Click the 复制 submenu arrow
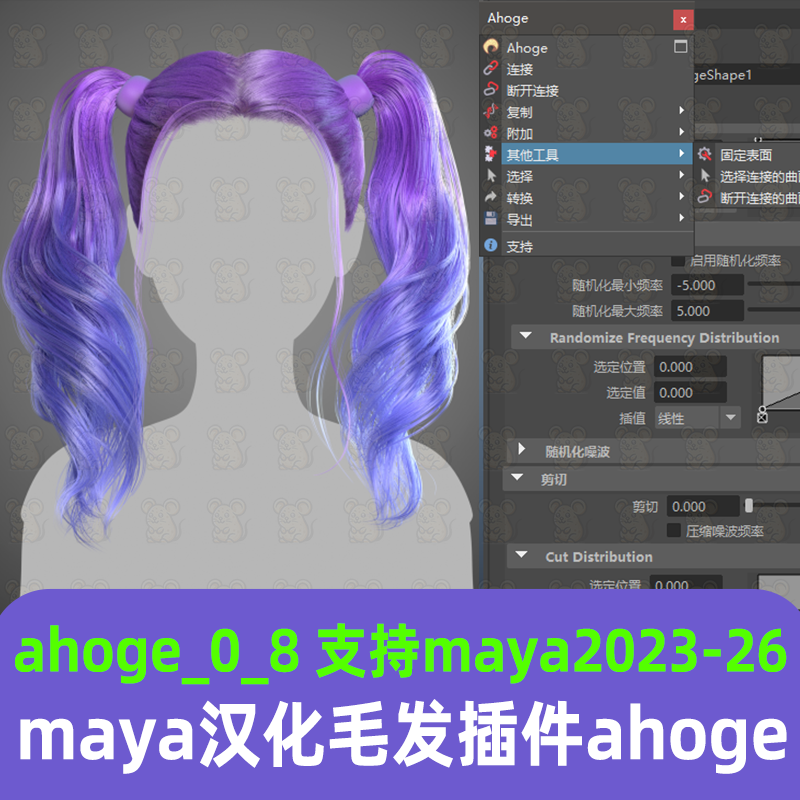The width and height of the screenshot is (800, 800). [x=681, y=110]
